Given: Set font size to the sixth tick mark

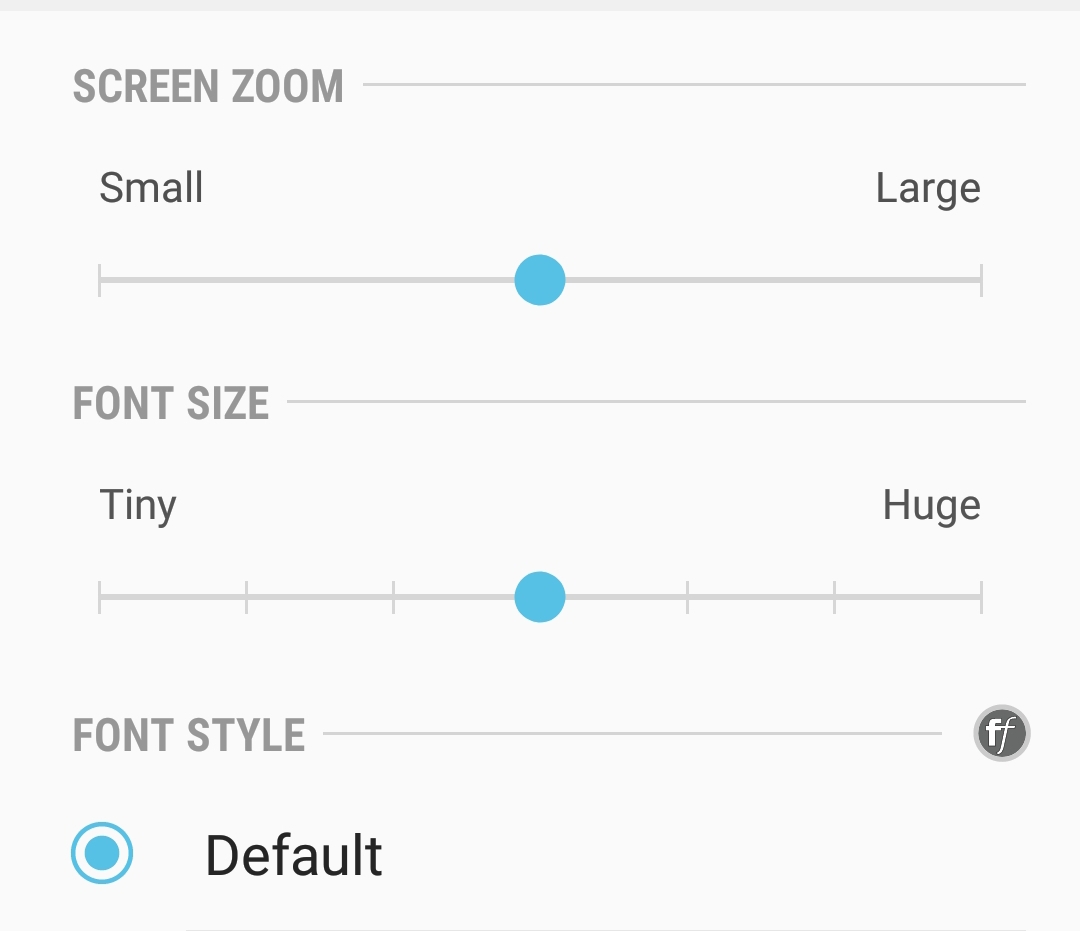Looking at the screenshot, I should click(834, 597).
